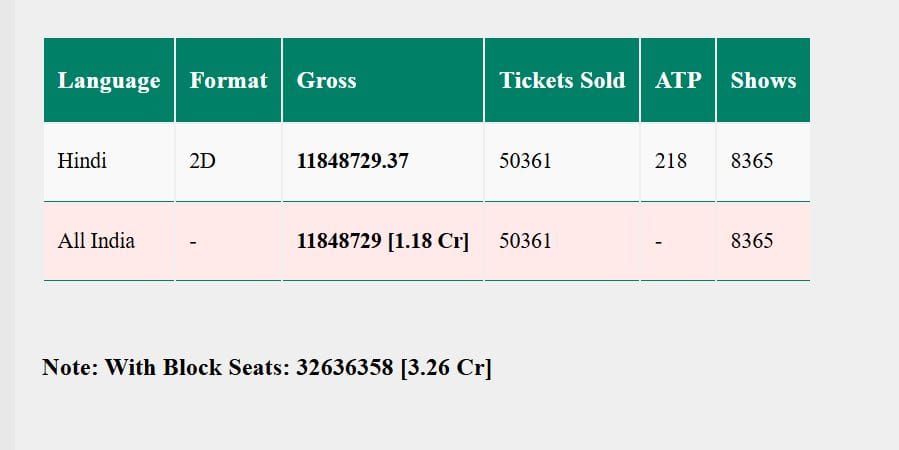Click the Language column header

point(109,81)
